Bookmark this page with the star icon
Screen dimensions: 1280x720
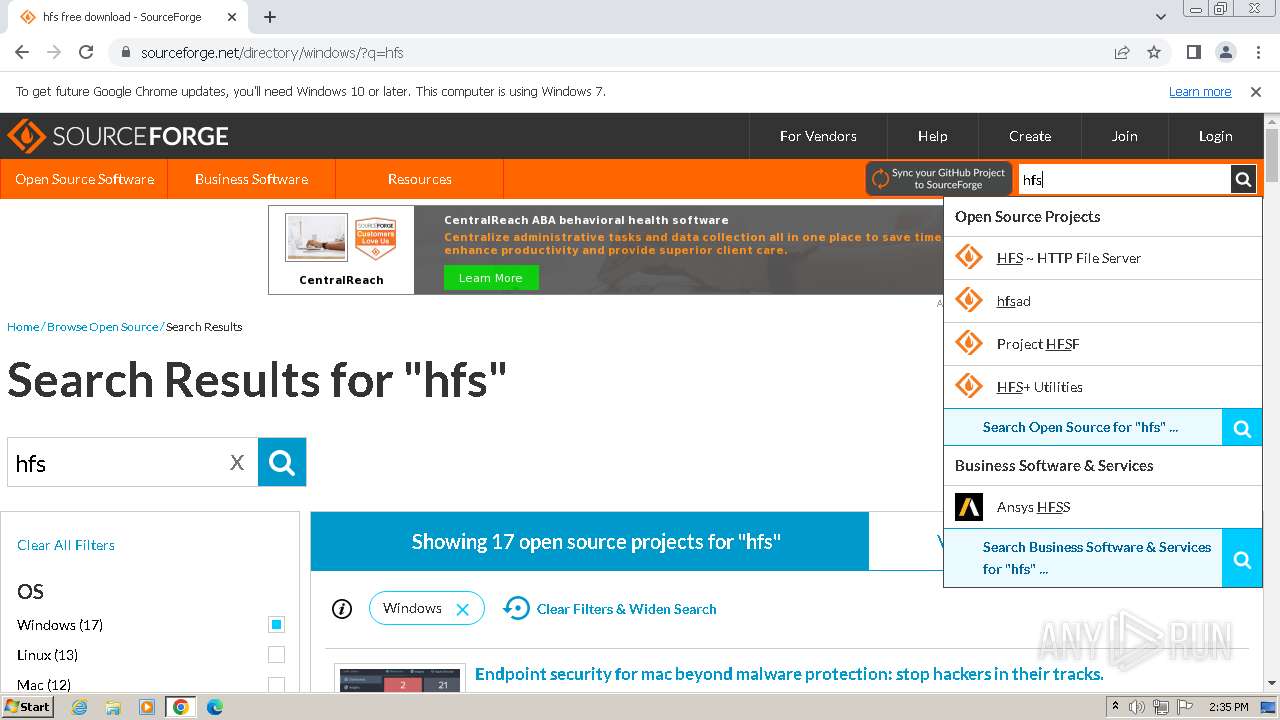1154,52
